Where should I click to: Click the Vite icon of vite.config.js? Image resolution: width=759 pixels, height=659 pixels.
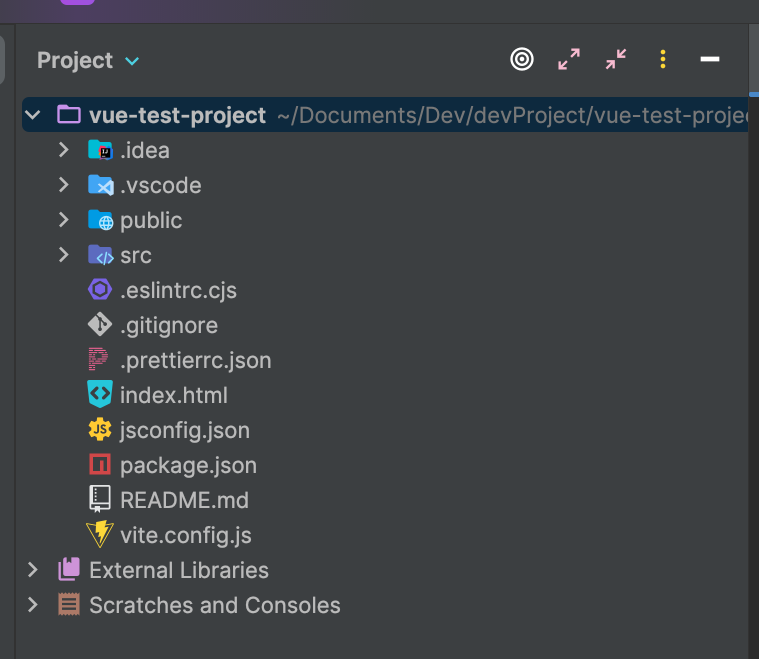click(100, 535)
